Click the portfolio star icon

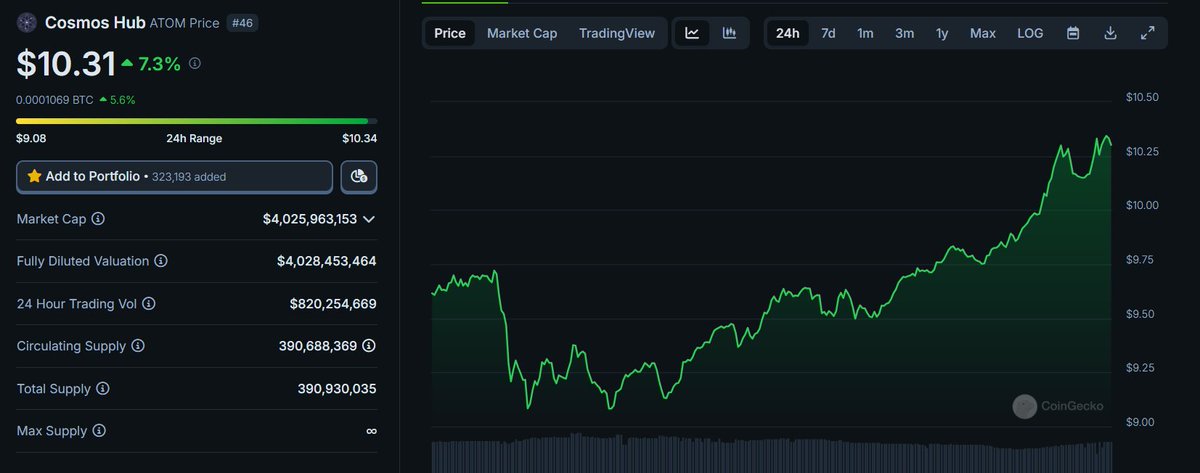(34, 176)
